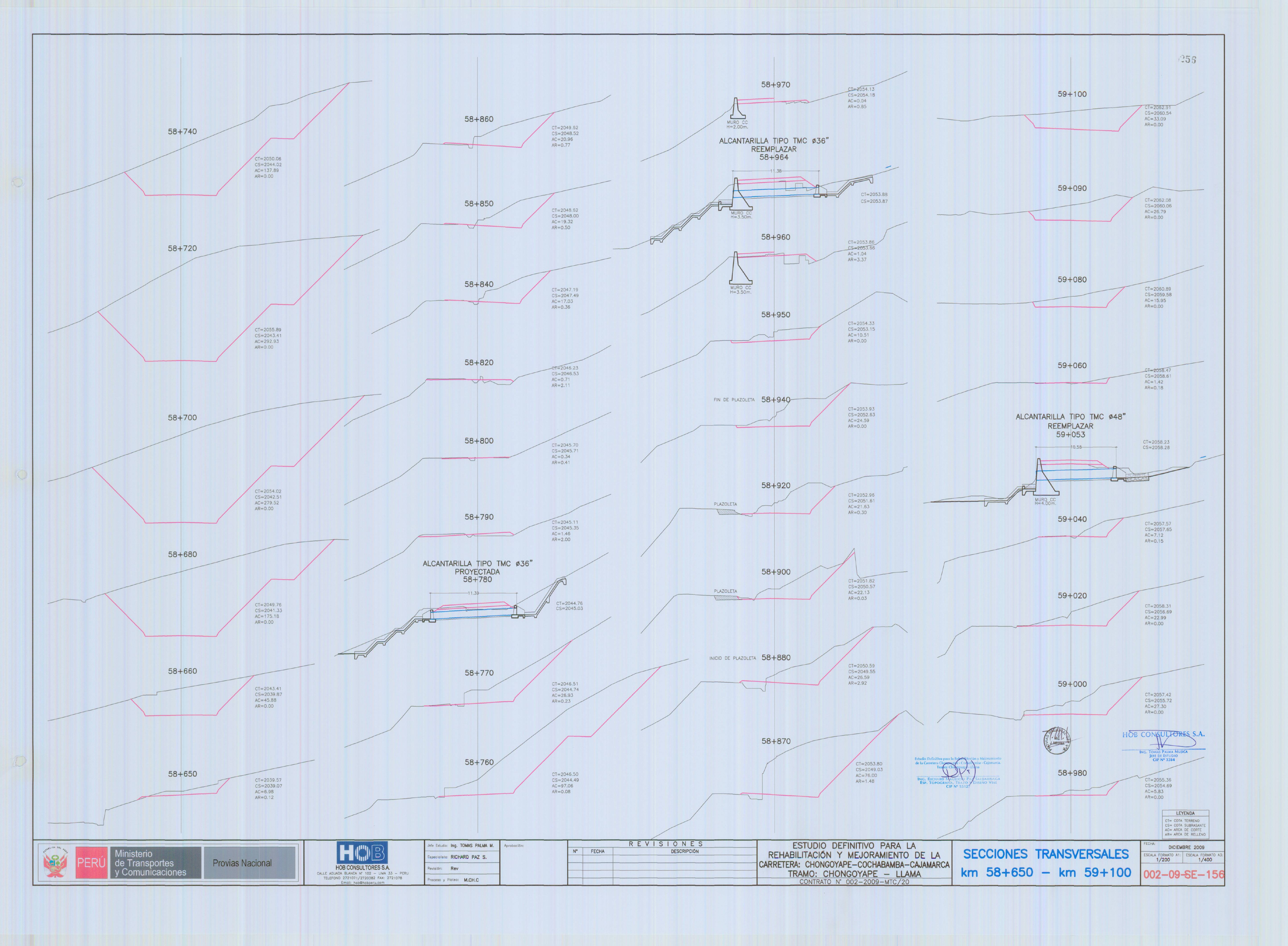The width and height of the screenshot is (1288, 946).
Task: Click the station label 58+770
Action: point(479,673)
